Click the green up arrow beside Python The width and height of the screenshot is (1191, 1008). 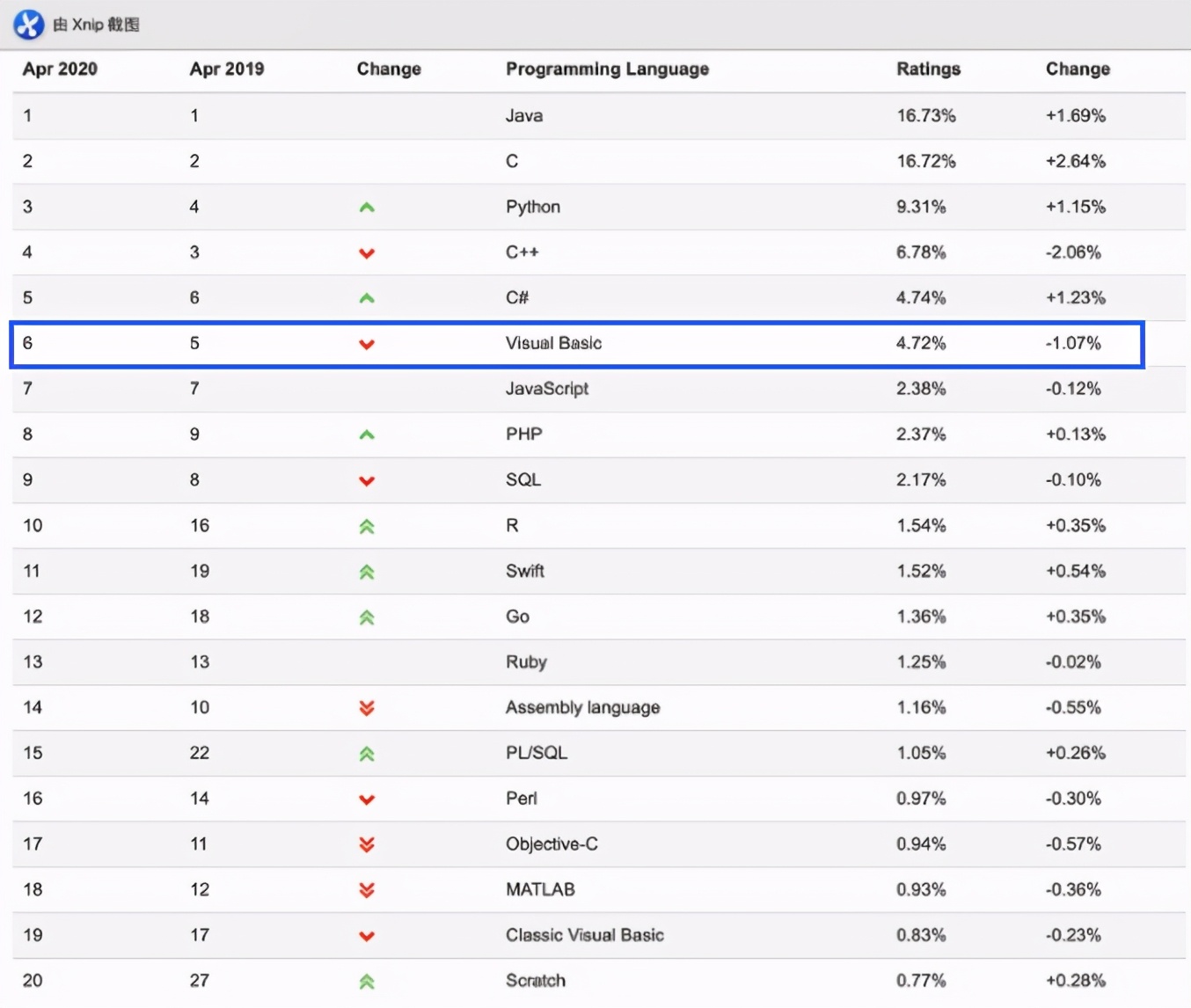pyautogui.click(x=367, y=208)
